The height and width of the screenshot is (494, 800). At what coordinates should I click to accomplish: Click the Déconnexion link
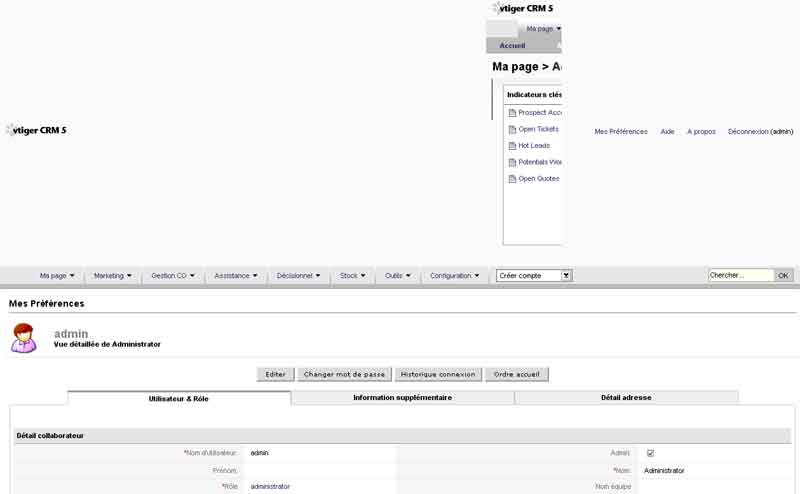[x=748, y=131]
